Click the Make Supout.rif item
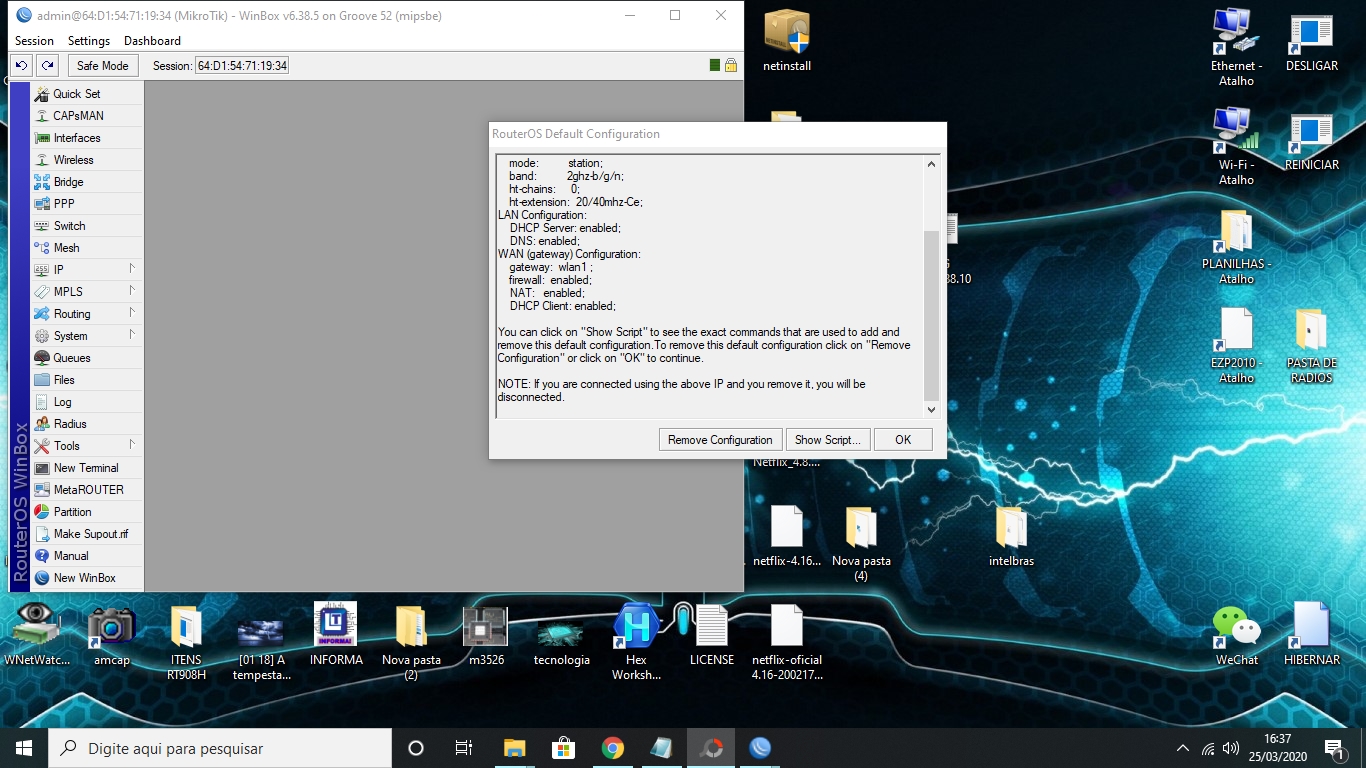This screenshot has width=1366, height=768. click(90, 534)
